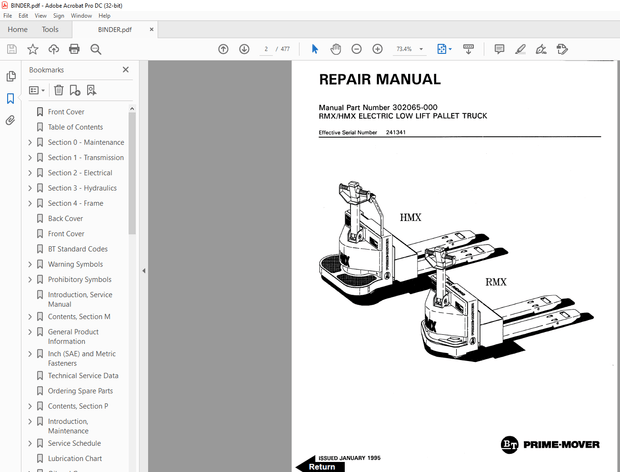This screenshot has width=620, height=472.
Task: Click the Return arrow on page
Action: pyautogui.click(x=320, y=465)
